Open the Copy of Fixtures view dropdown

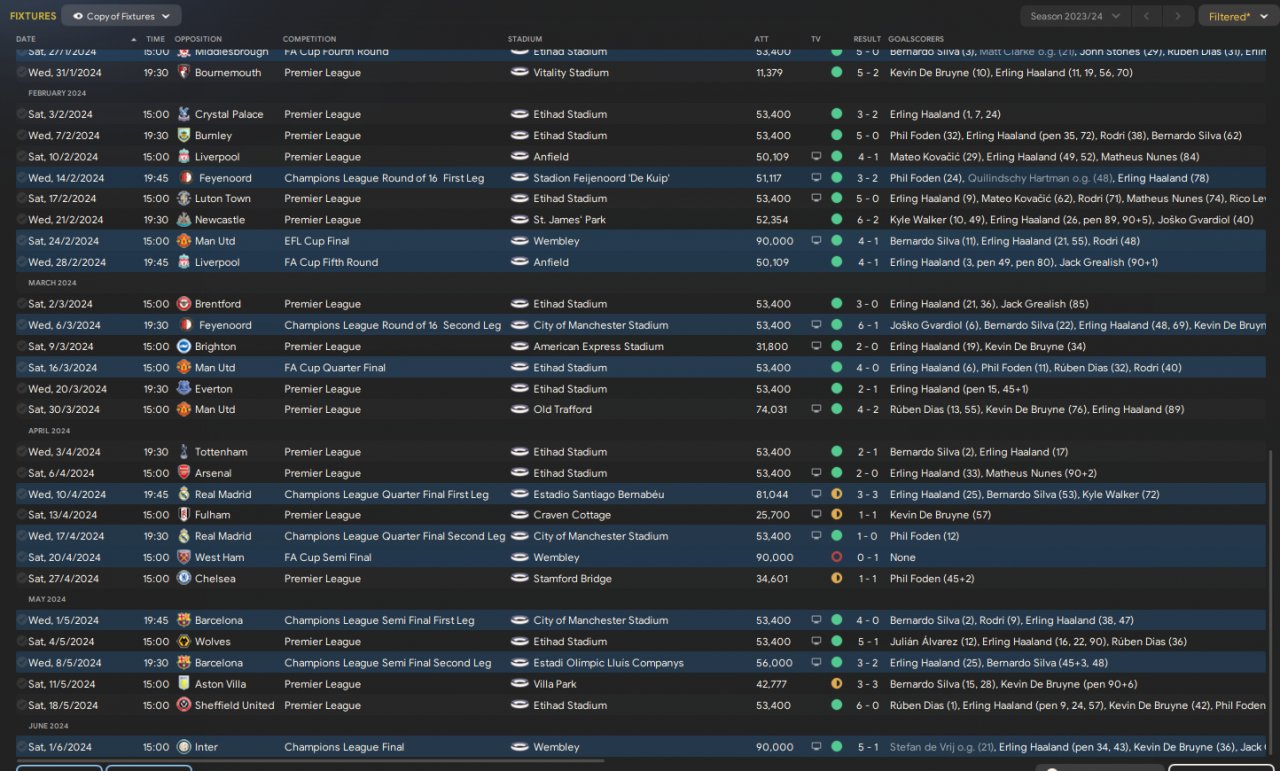(121, 16)
